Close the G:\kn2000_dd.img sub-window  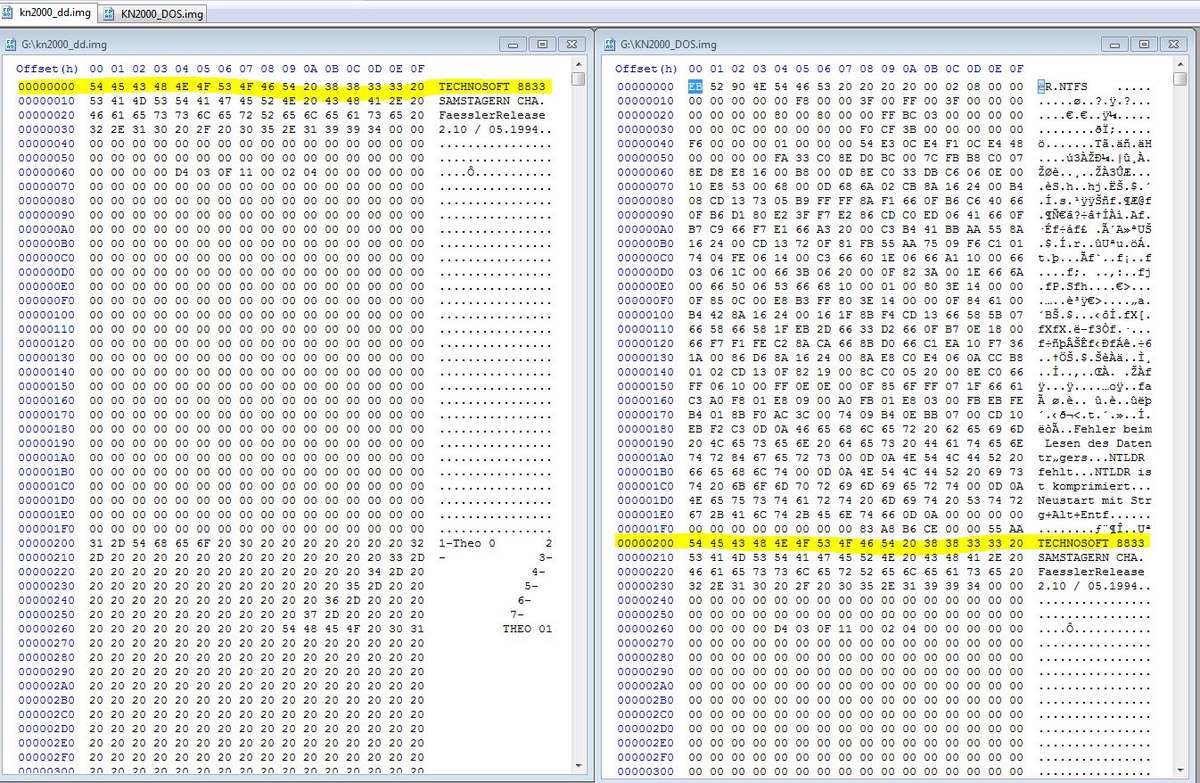[x=571, y=44]
